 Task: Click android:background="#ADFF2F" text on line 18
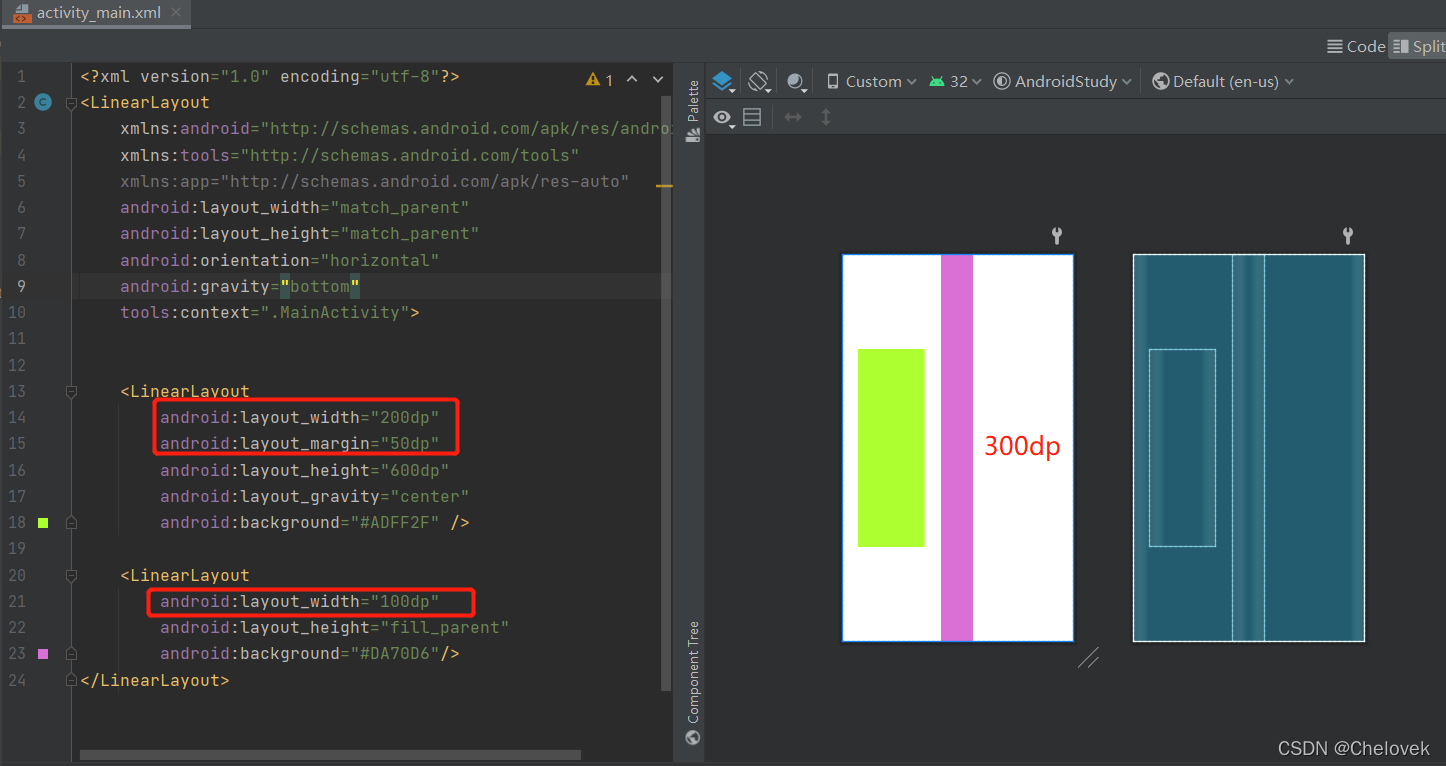pos(300,523)
